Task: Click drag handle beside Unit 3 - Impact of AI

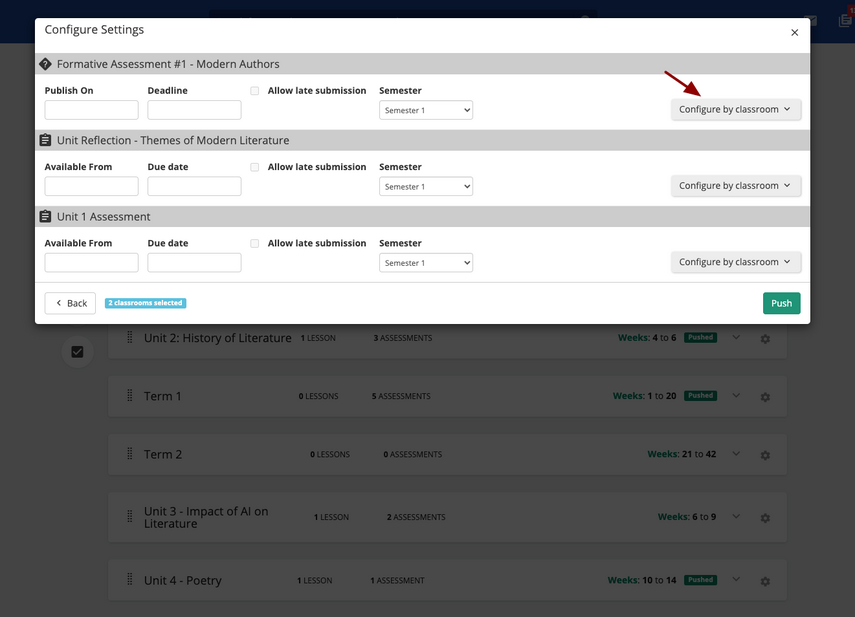Action: (129, 517)
